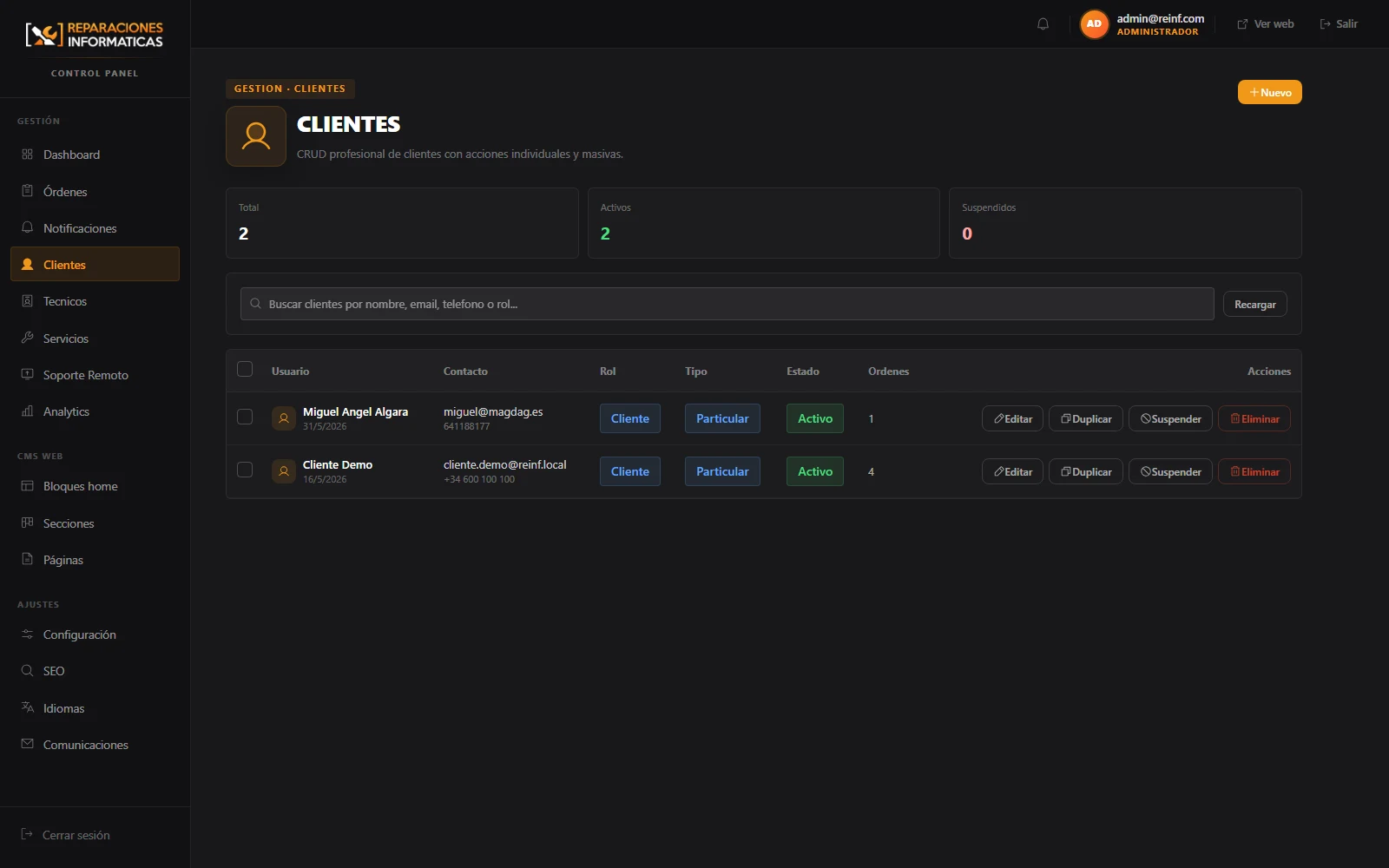Click Salir in the top bar

coord(1339,24)
